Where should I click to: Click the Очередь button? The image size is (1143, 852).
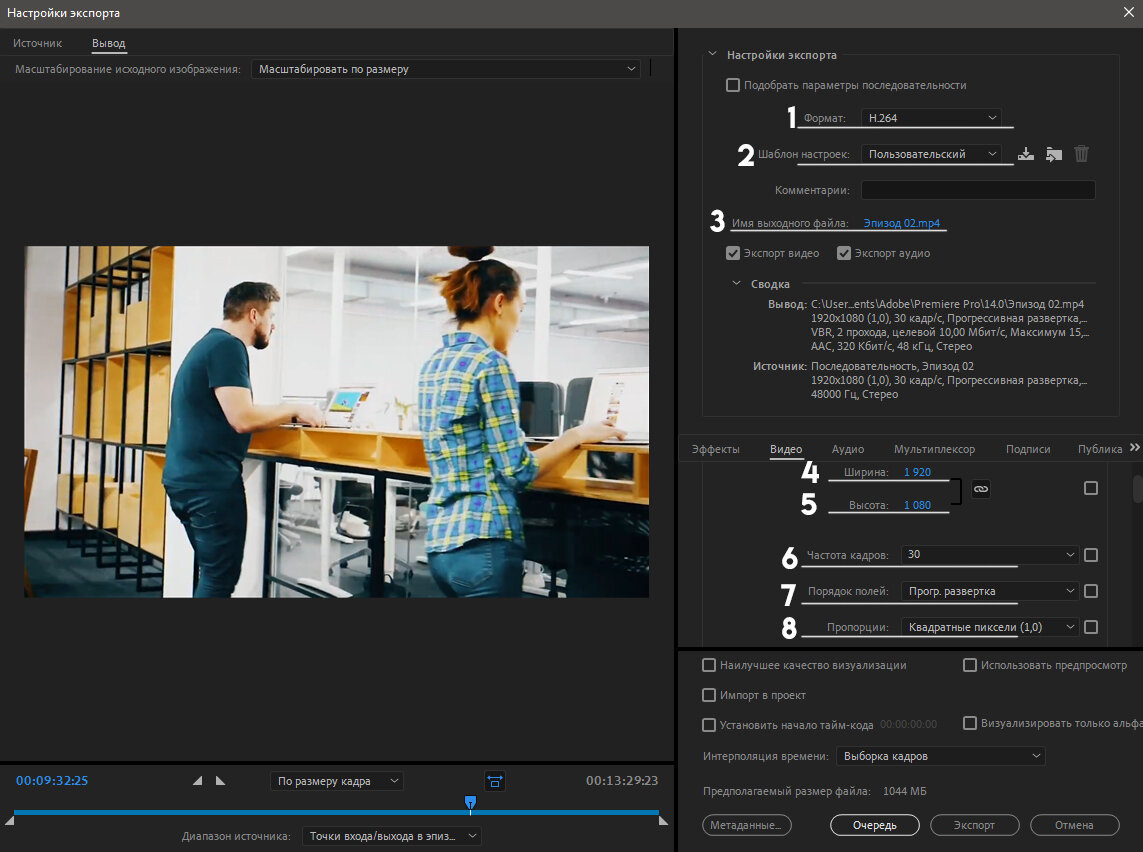pyautogui.click(x=874, y=825)
